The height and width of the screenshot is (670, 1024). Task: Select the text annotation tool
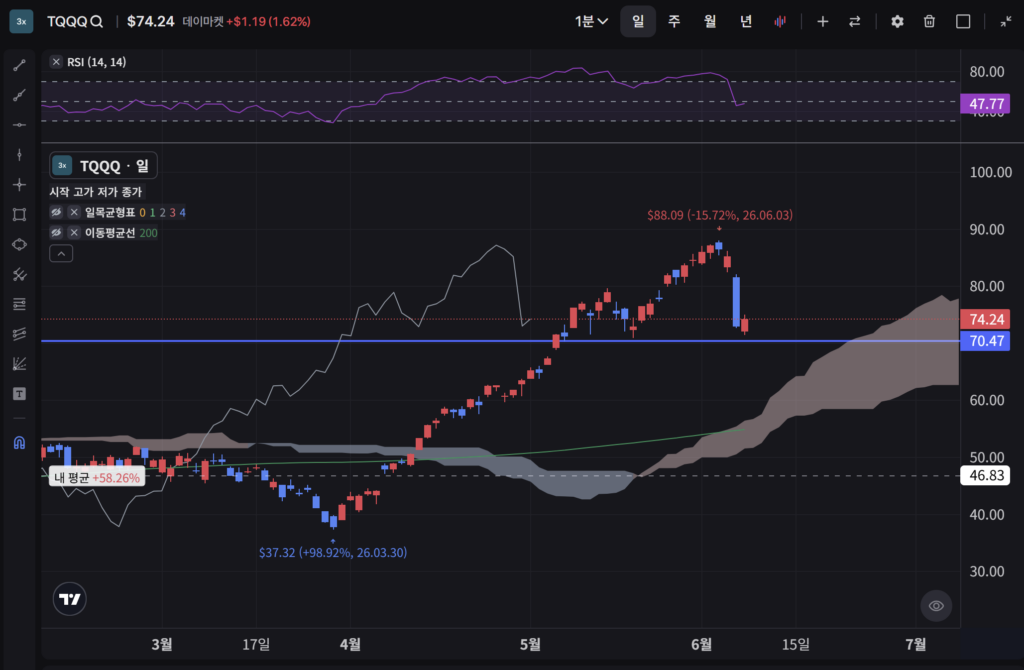pos(20,394)
